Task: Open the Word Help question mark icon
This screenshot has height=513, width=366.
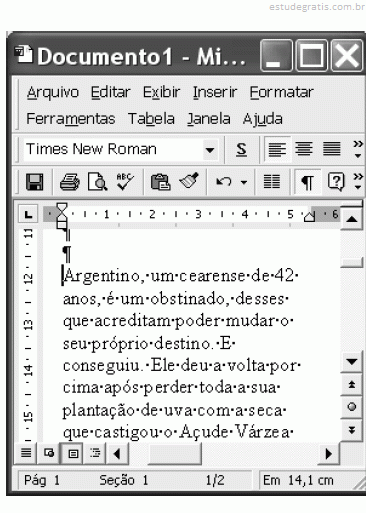Action: 336,182
